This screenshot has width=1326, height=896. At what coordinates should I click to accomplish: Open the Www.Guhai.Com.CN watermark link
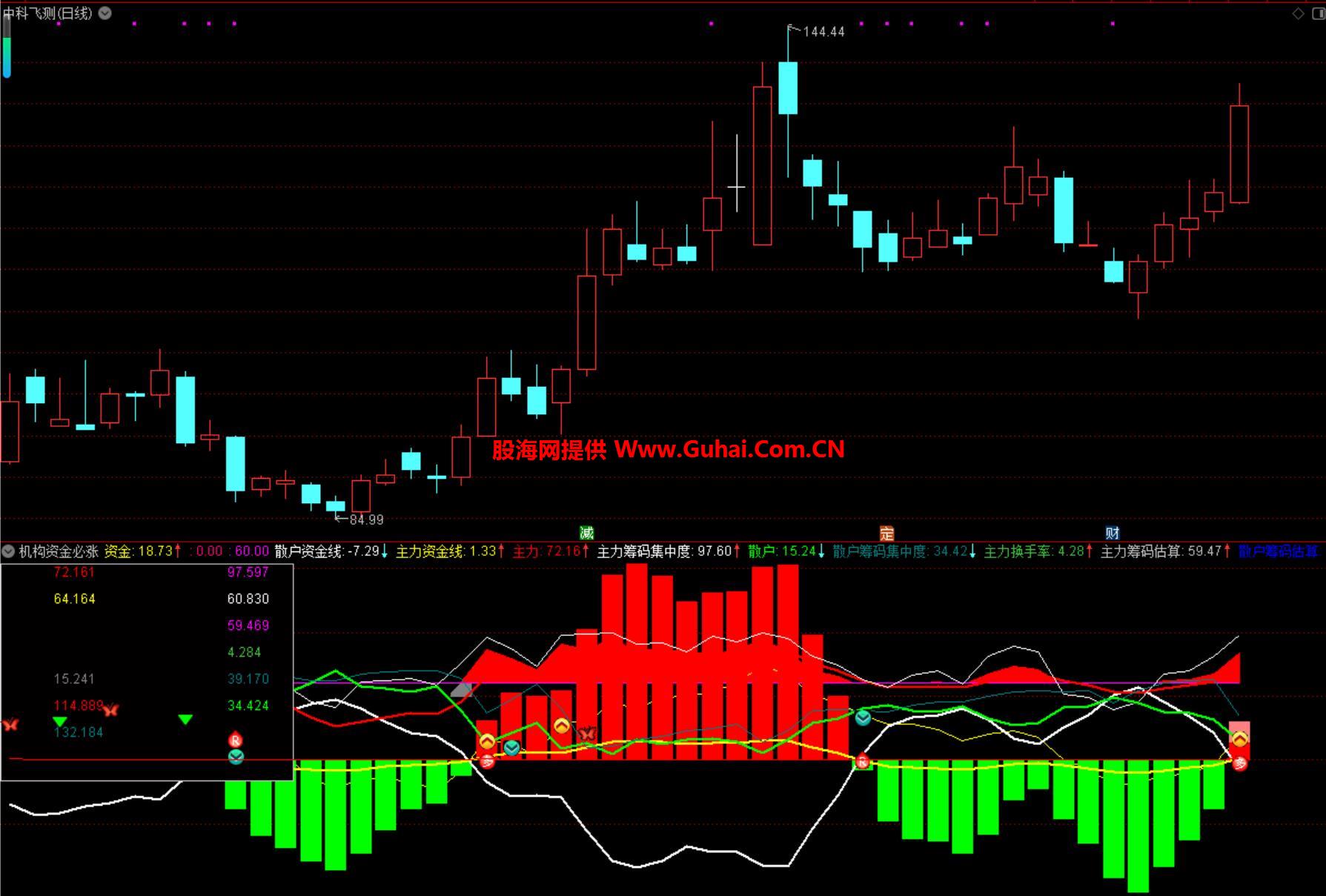(729, 449)
